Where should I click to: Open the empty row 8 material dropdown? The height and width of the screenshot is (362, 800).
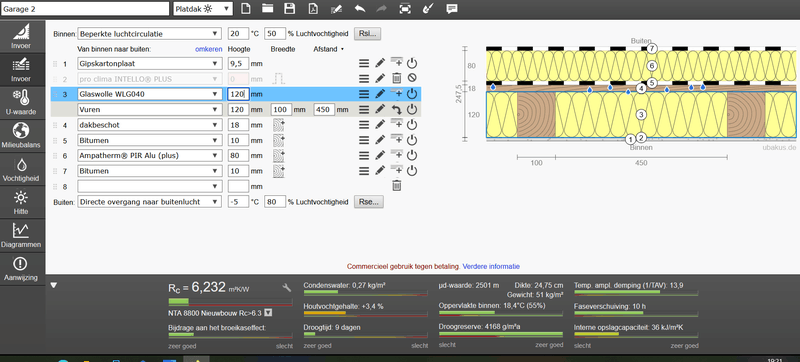[149, 186]
